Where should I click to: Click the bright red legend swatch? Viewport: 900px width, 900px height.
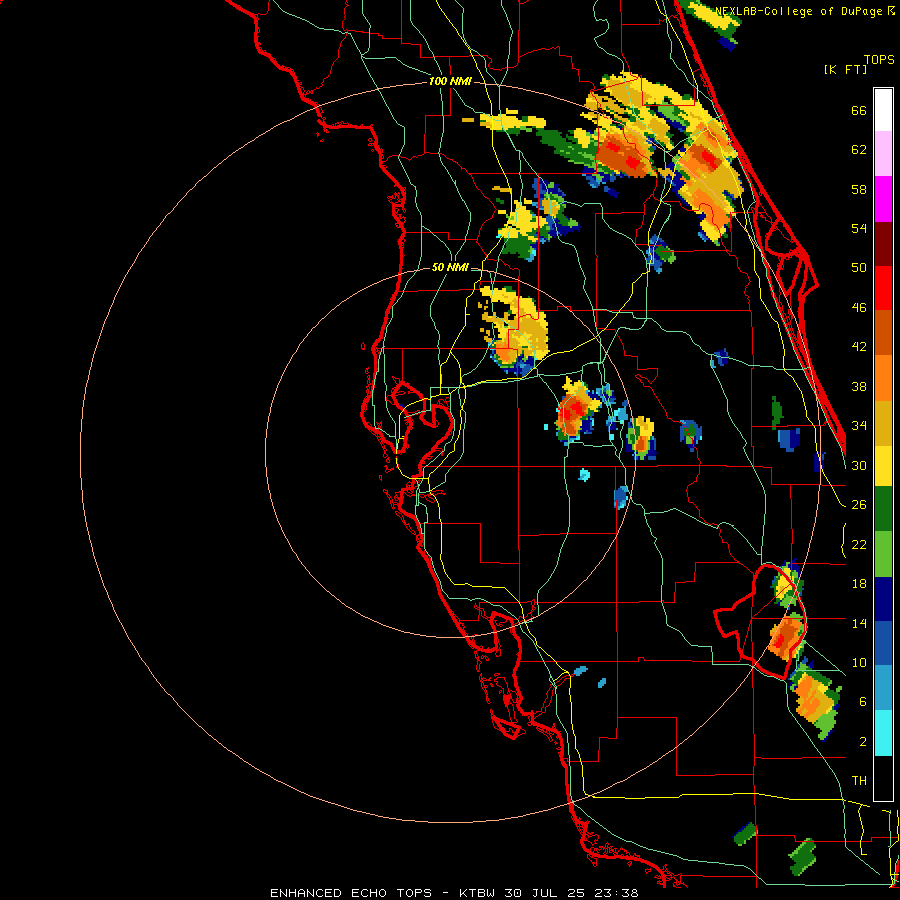point(883,288)
